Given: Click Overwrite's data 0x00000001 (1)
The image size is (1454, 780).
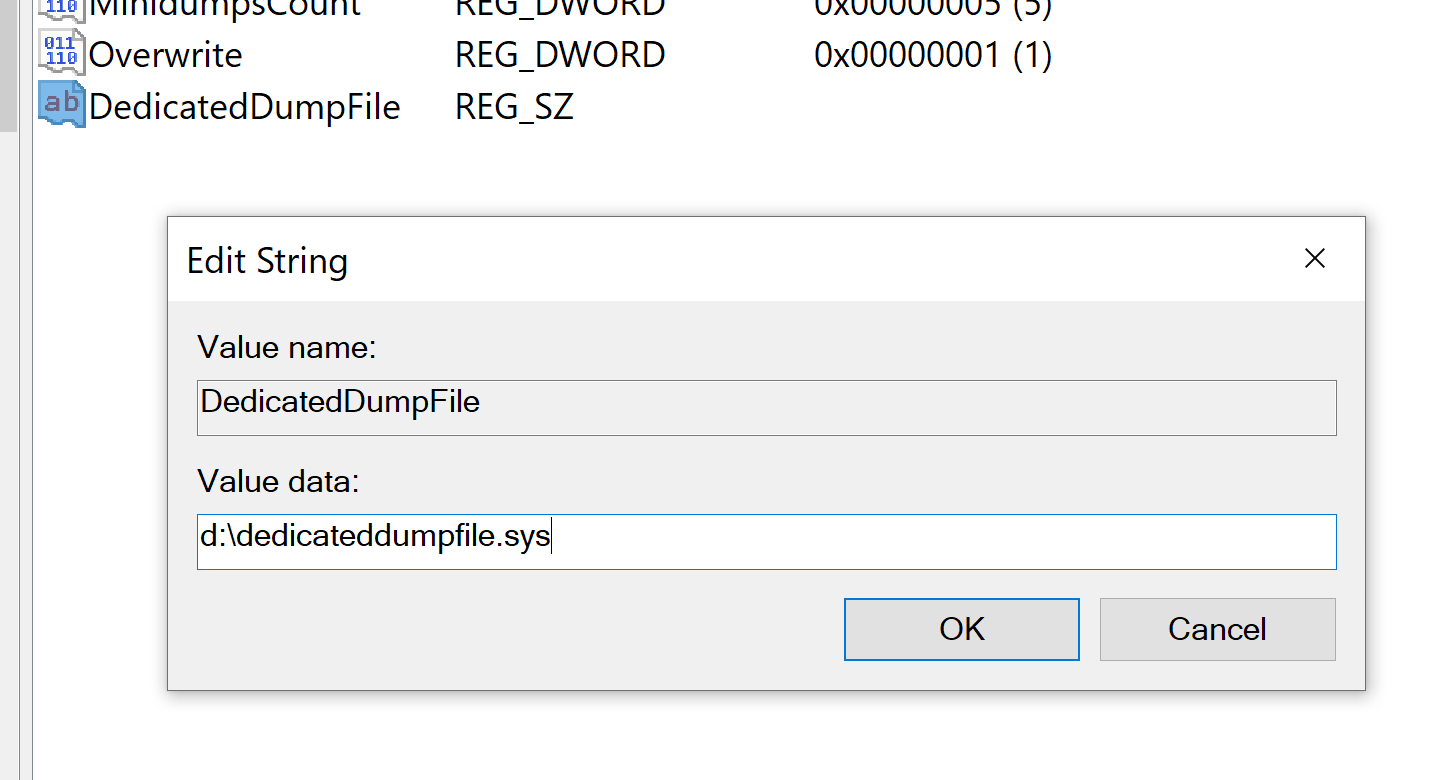Looking at the screenshot, I should 933,54.
